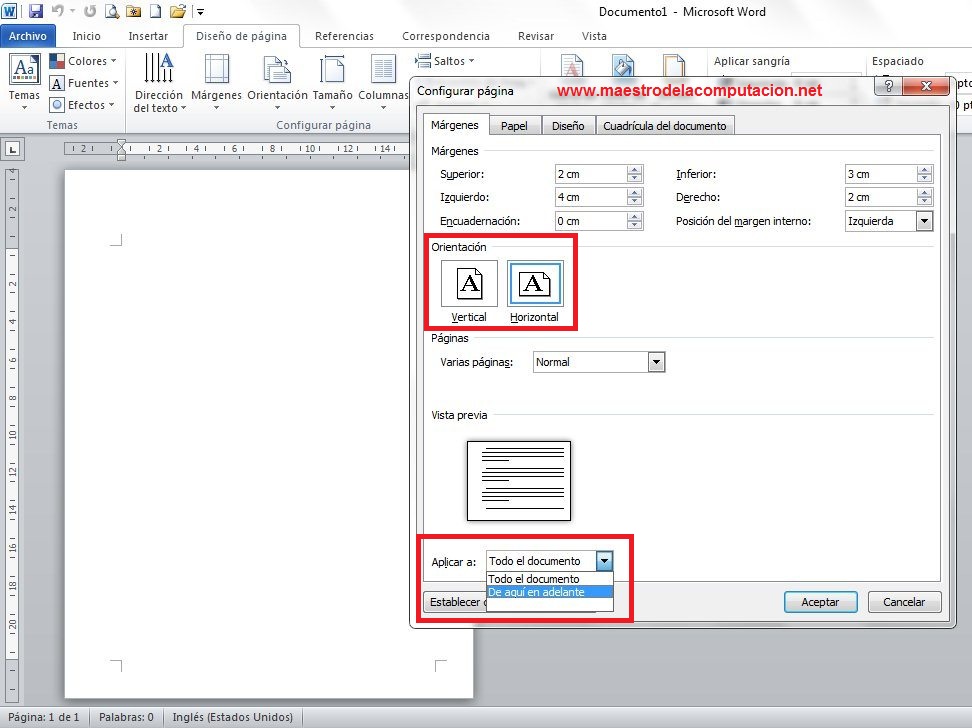Screen dimensions: 972x728
Task: Decrease the Derecho margin with down arrow
Action: click(924, 202)
